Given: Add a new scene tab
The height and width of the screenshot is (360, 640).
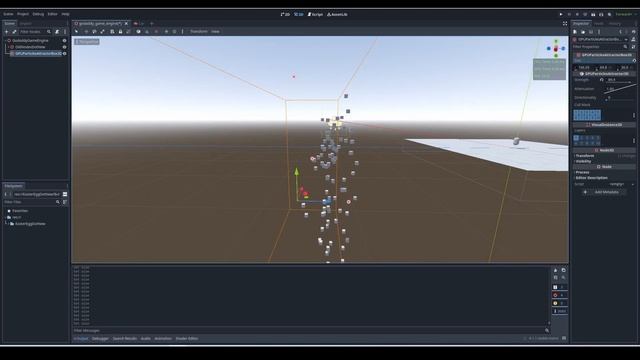Looking at the screenshot, I should (x=151, y=24).
